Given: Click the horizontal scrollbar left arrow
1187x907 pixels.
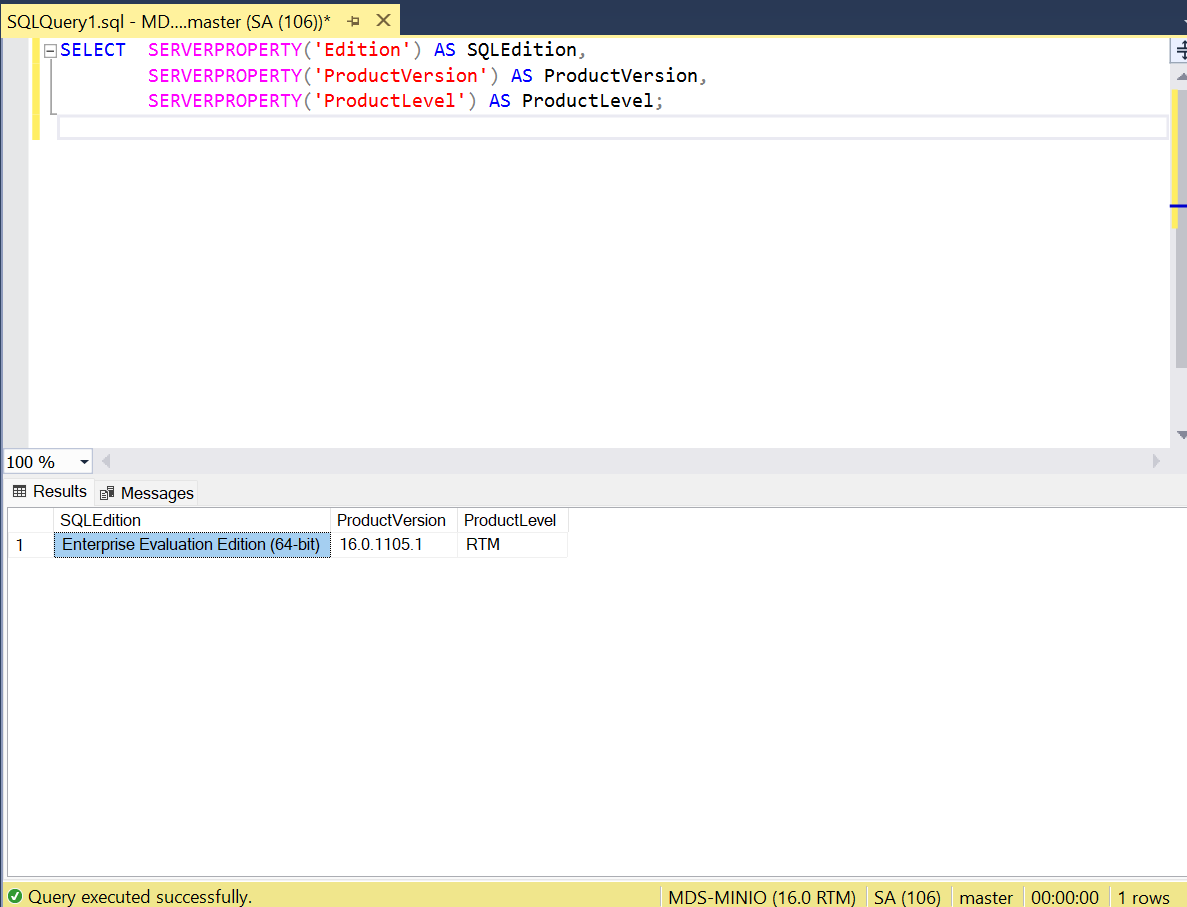Looking at the screenshot, I should pos(106,461).
